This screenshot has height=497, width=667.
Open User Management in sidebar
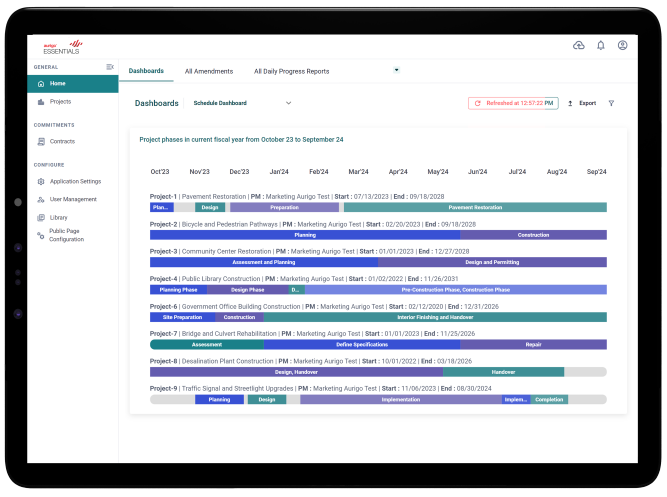click(73, 199)
